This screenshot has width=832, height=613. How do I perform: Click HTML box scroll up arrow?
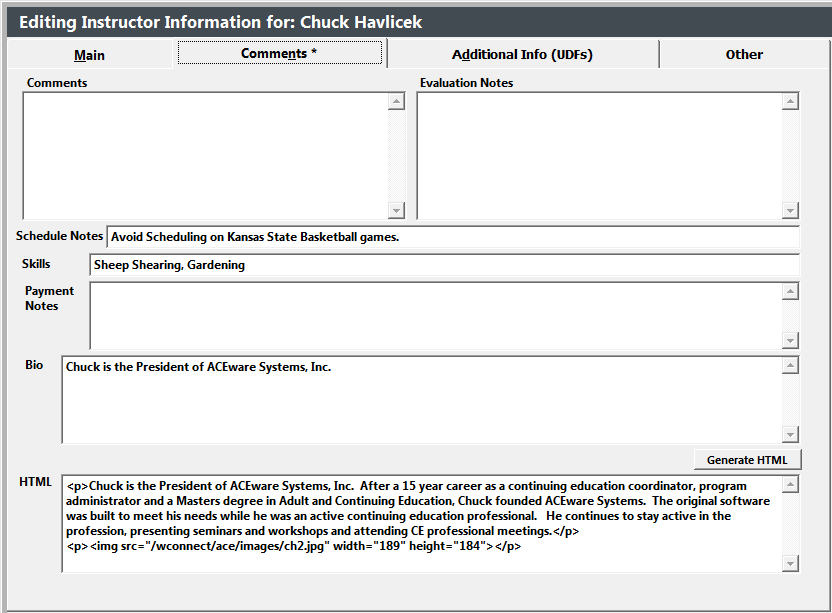tap(790, 484)
